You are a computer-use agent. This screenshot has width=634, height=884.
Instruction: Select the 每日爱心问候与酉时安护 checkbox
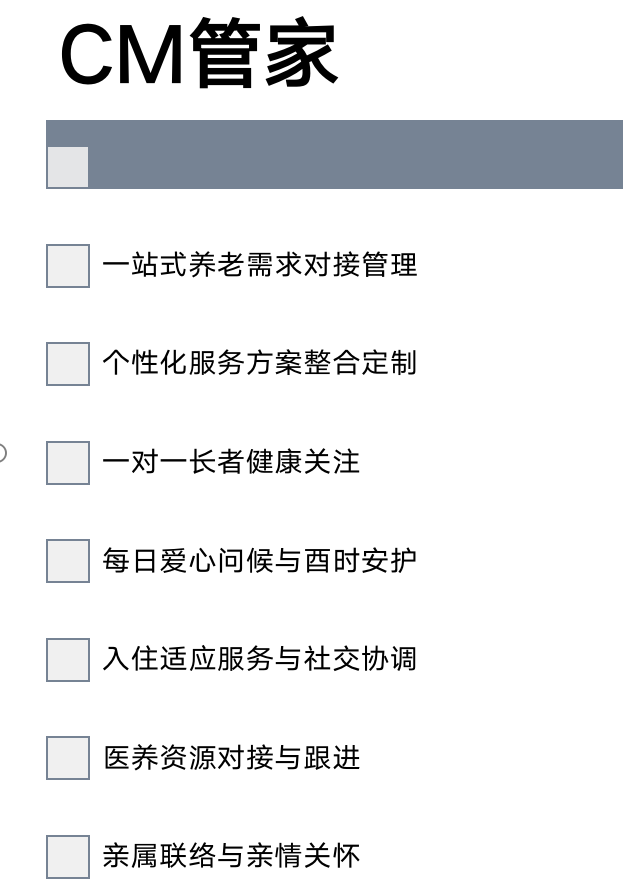[68, 561]
